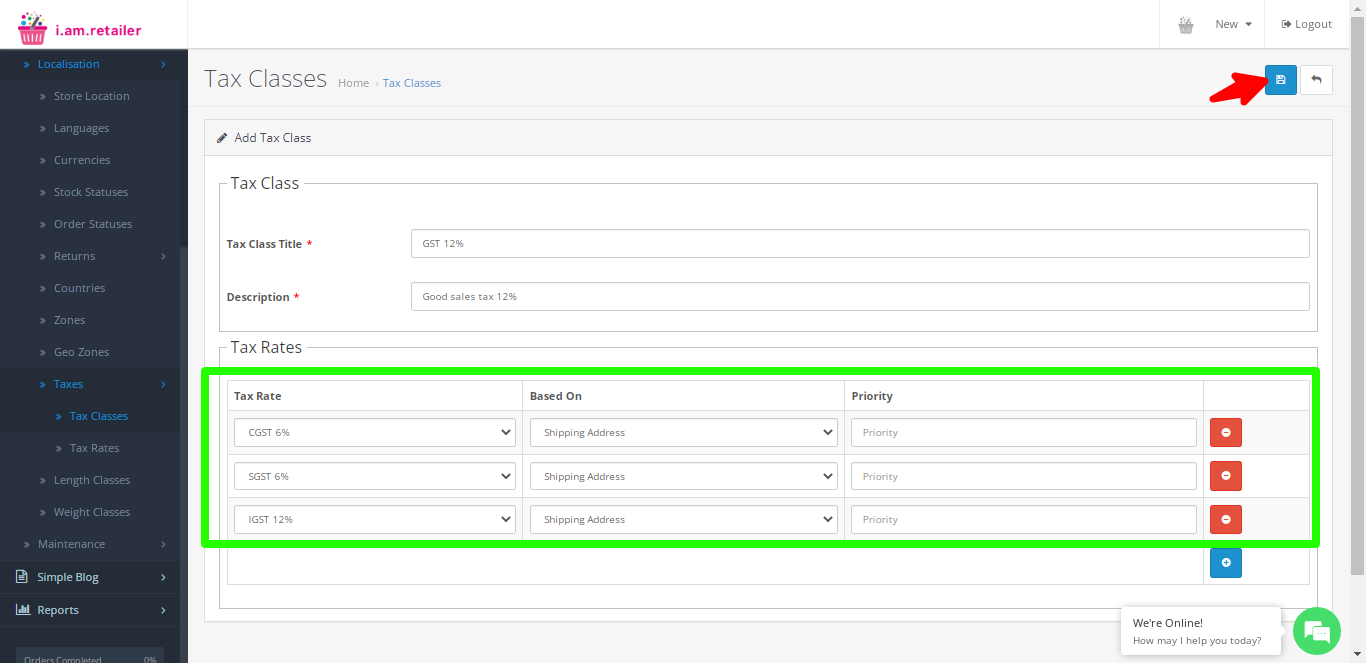Open Stock Statuses in sidebar
The width and height of the screenshot is (1366, 663).
click(91, 192)
